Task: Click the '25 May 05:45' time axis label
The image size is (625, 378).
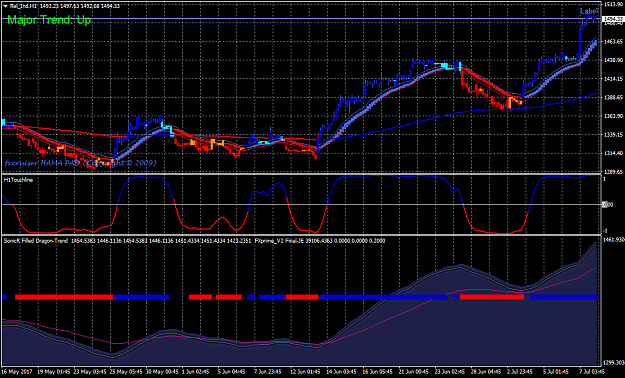Action: click(126, 372)
